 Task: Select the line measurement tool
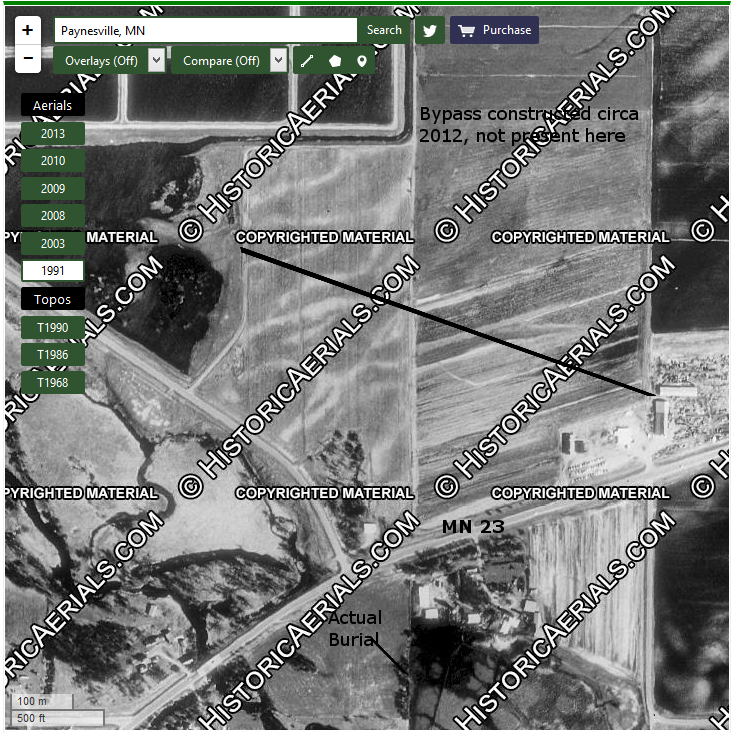tap(308, 61)
